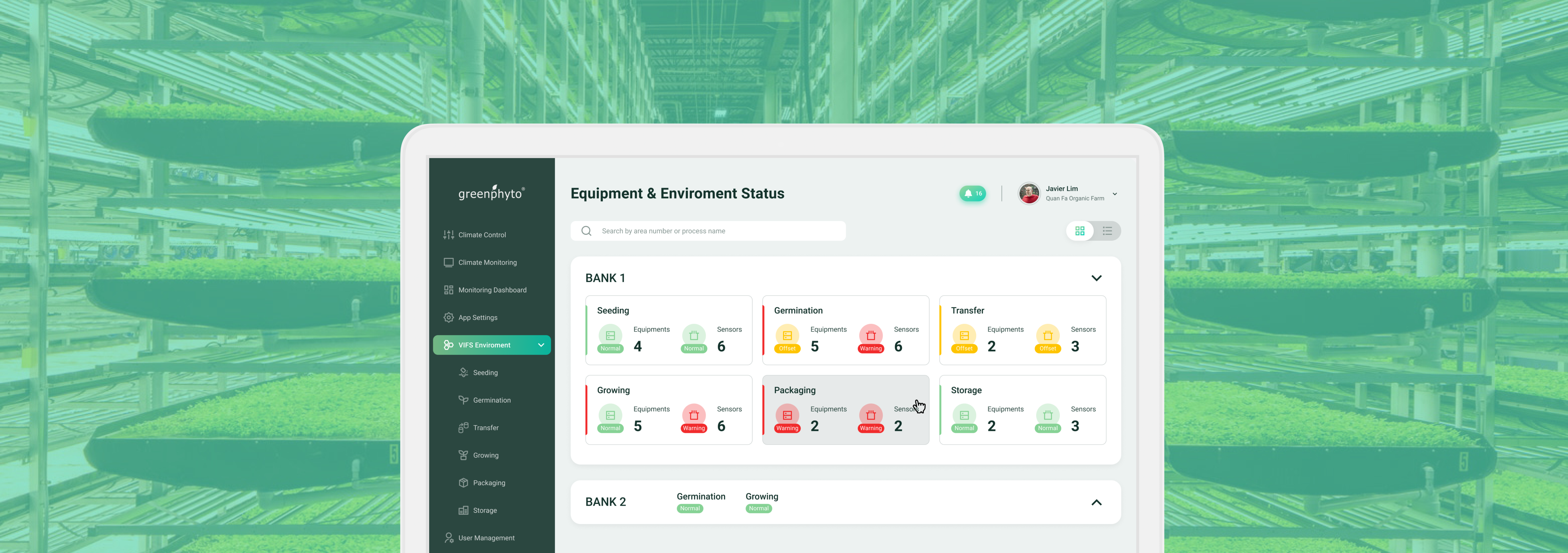This screenshot has width=1568, height=553.
Task: Click BANK 2 Growing Normal badge
Action: click(759, 509)
